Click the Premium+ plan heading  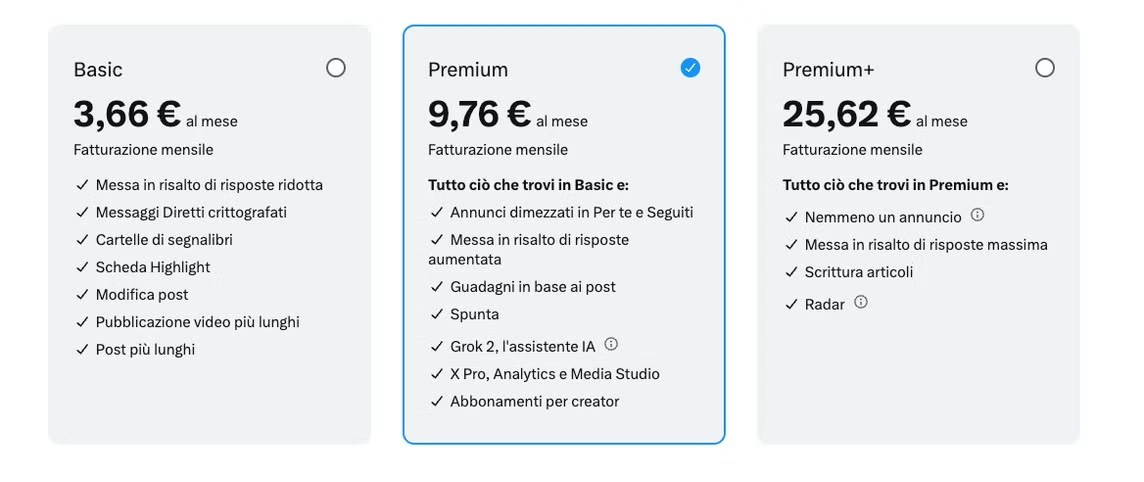[828, 70]
